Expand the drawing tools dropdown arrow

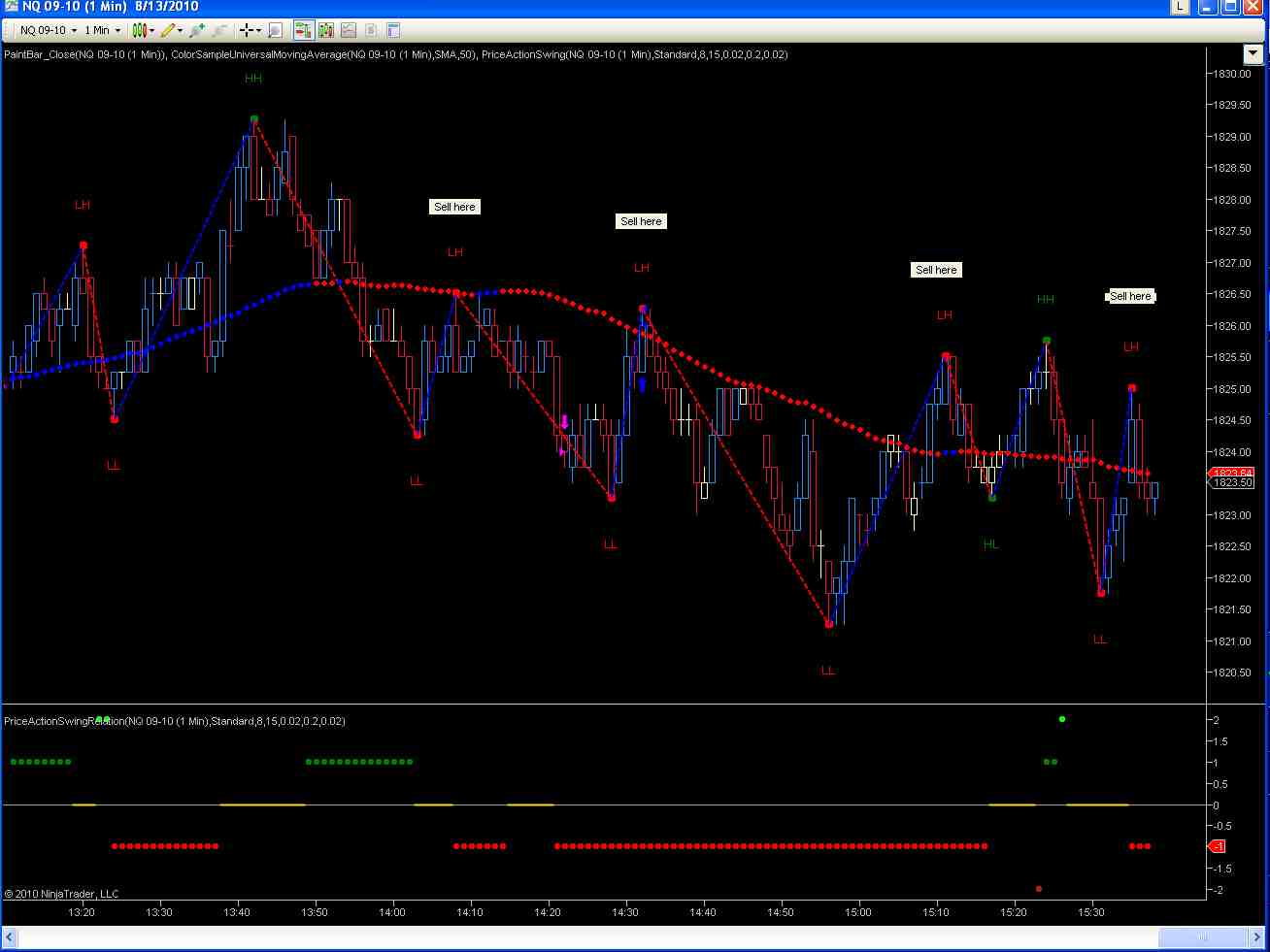pyautogui.click(x=181, y=30)
